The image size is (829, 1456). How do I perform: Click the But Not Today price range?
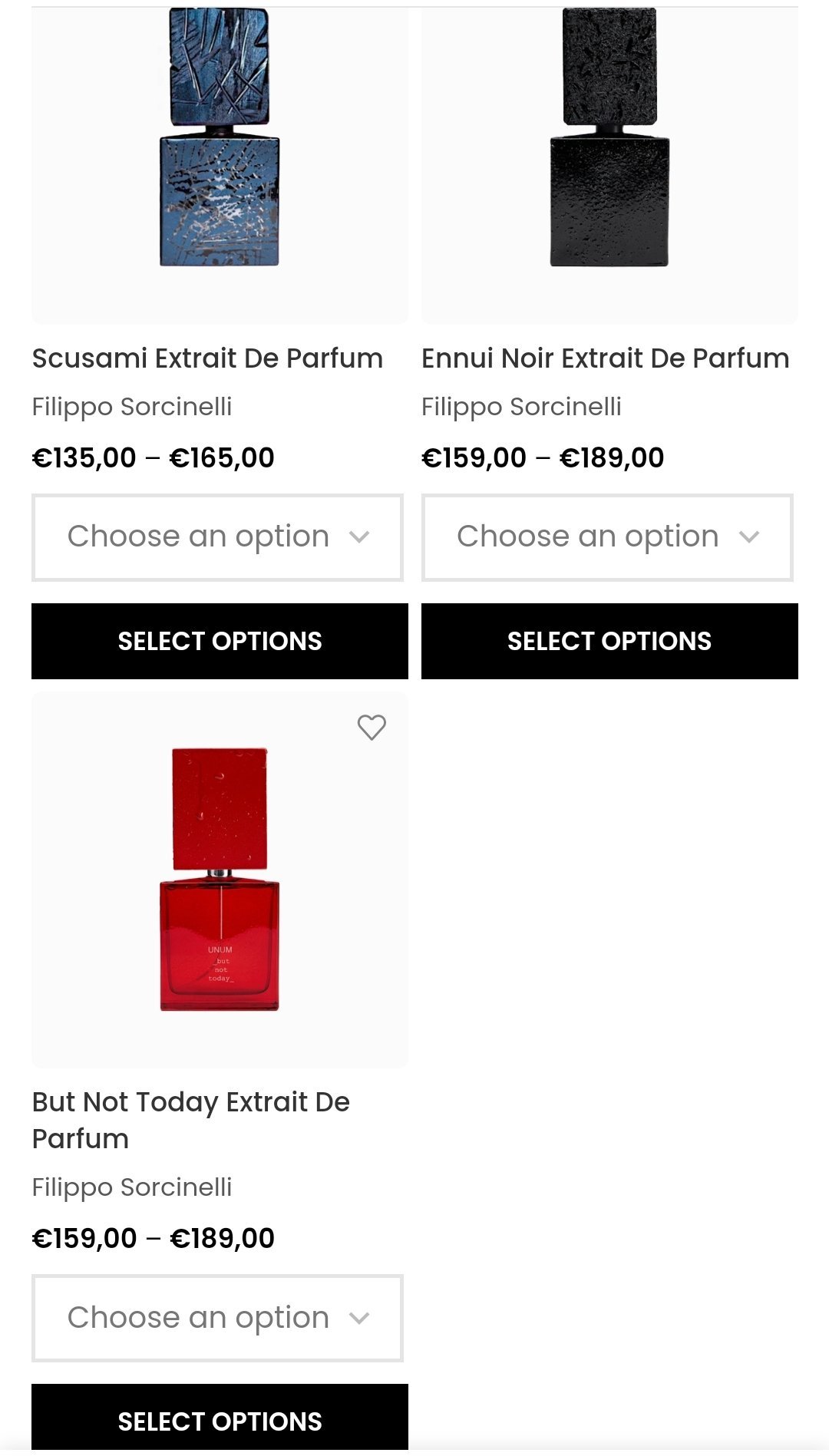click(153, 1239)
